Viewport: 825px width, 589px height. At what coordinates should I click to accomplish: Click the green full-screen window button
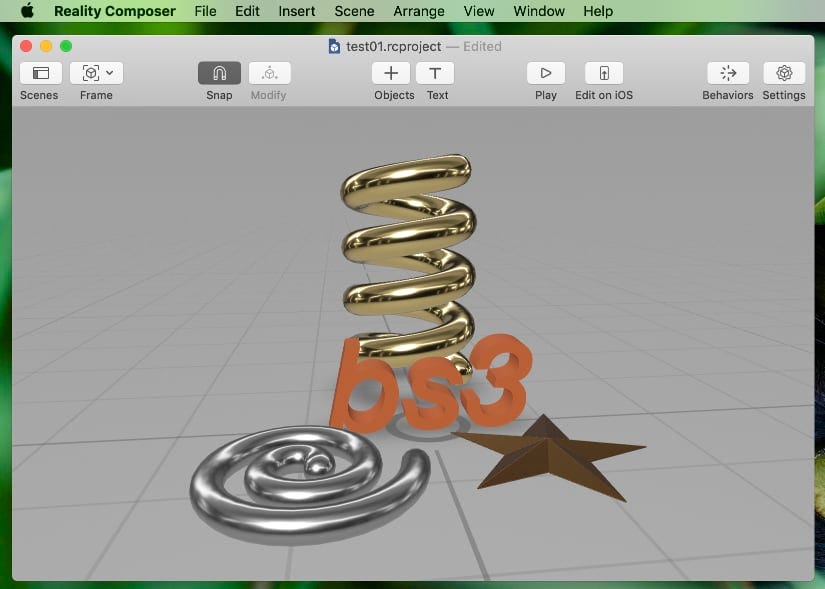click(66, 46)
